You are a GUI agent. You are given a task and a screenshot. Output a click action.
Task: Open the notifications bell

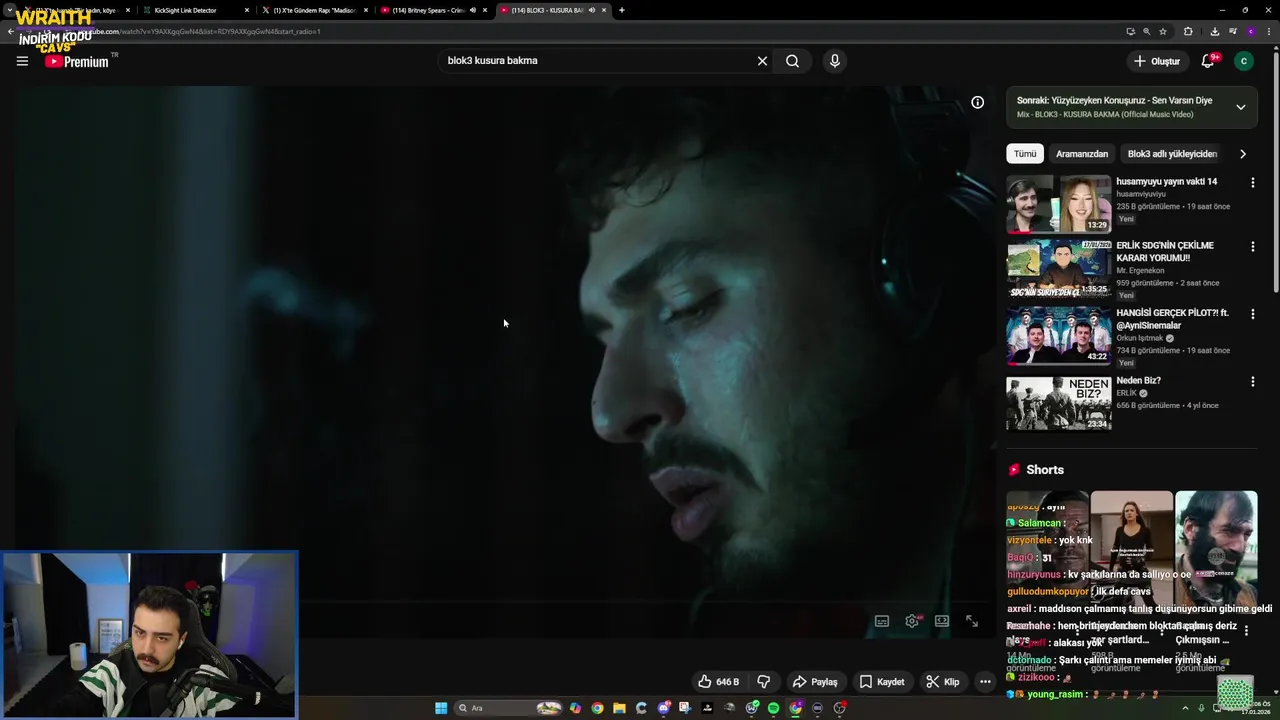(x=1208, y=61)
